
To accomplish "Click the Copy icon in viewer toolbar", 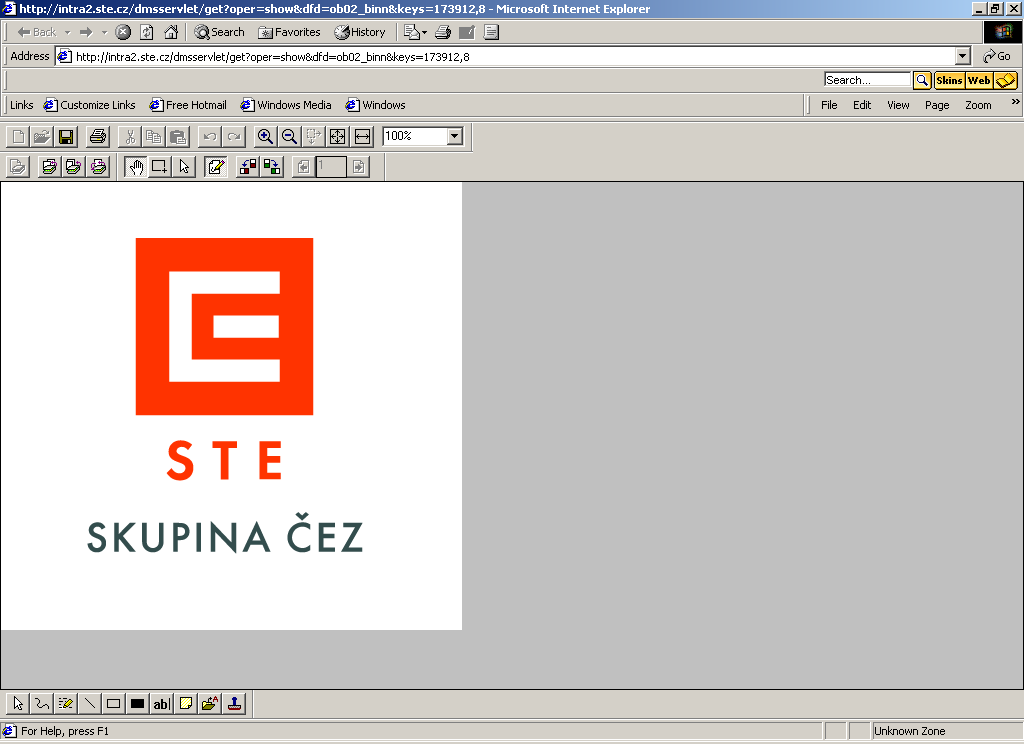I will (x=153, y=137).
